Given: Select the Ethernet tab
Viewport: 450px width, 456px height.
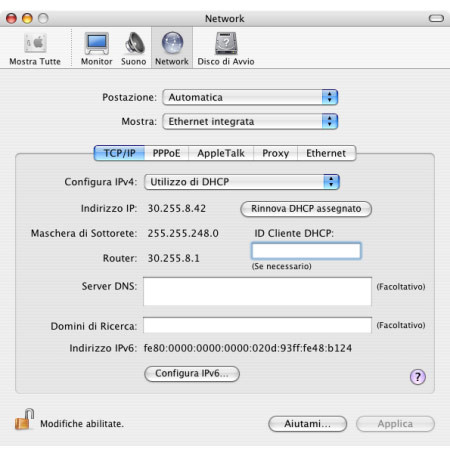Looking at the screenshot, I should pos(326,153).
